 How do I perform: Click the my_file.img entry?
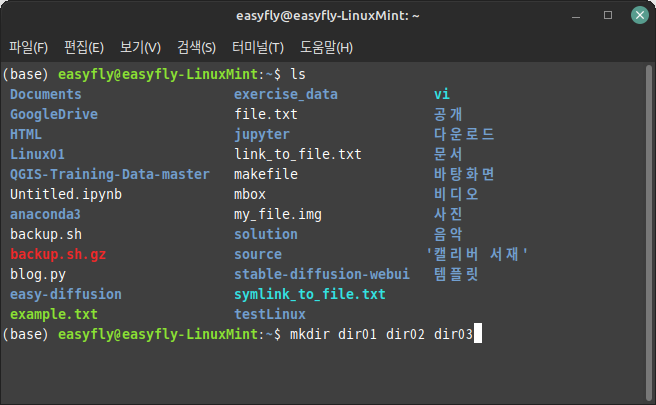(278, 214)
